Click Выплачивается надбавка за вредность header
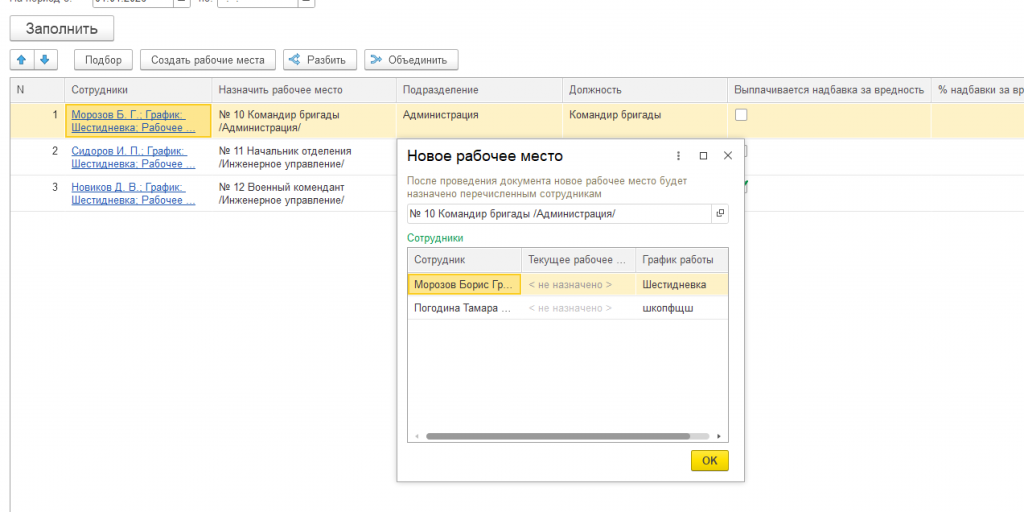 click(x=829, y=90)
